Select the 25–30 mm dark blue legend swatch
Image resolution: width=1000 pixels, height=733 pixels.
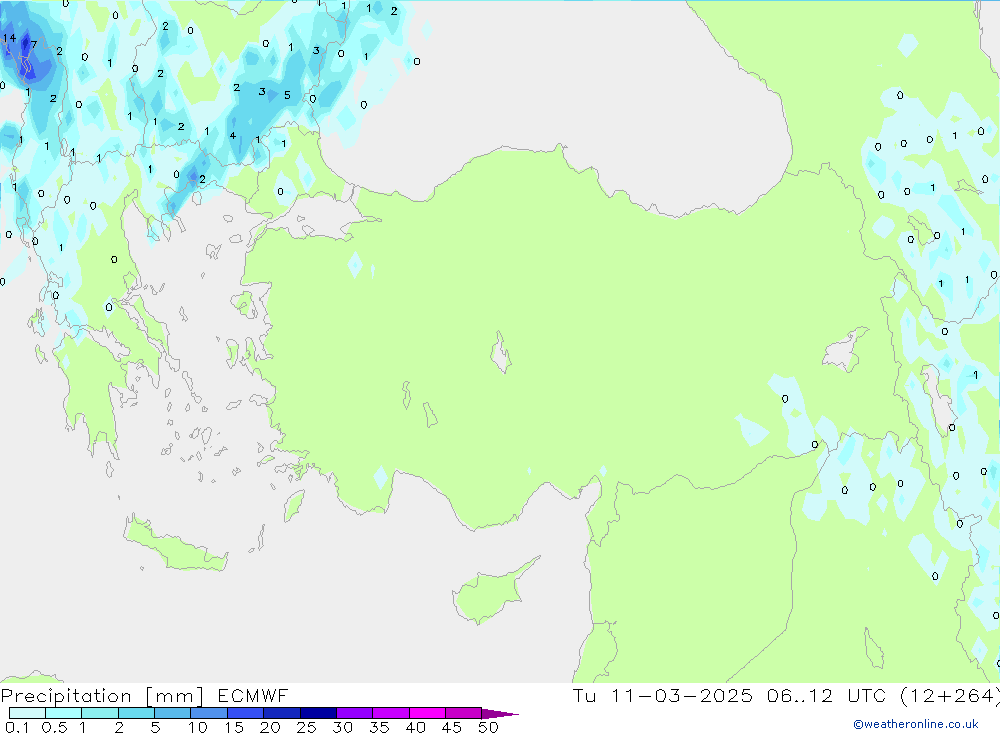pos(318,713)
